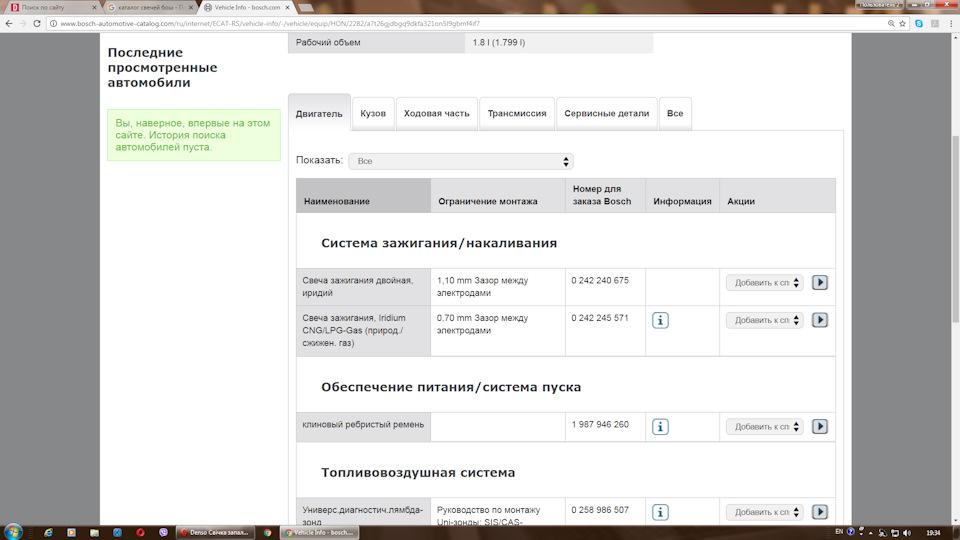The width and height of the screenshot is (960, 540).
Task: Go back with browser back arrow
Action: (x=9, y=23)
